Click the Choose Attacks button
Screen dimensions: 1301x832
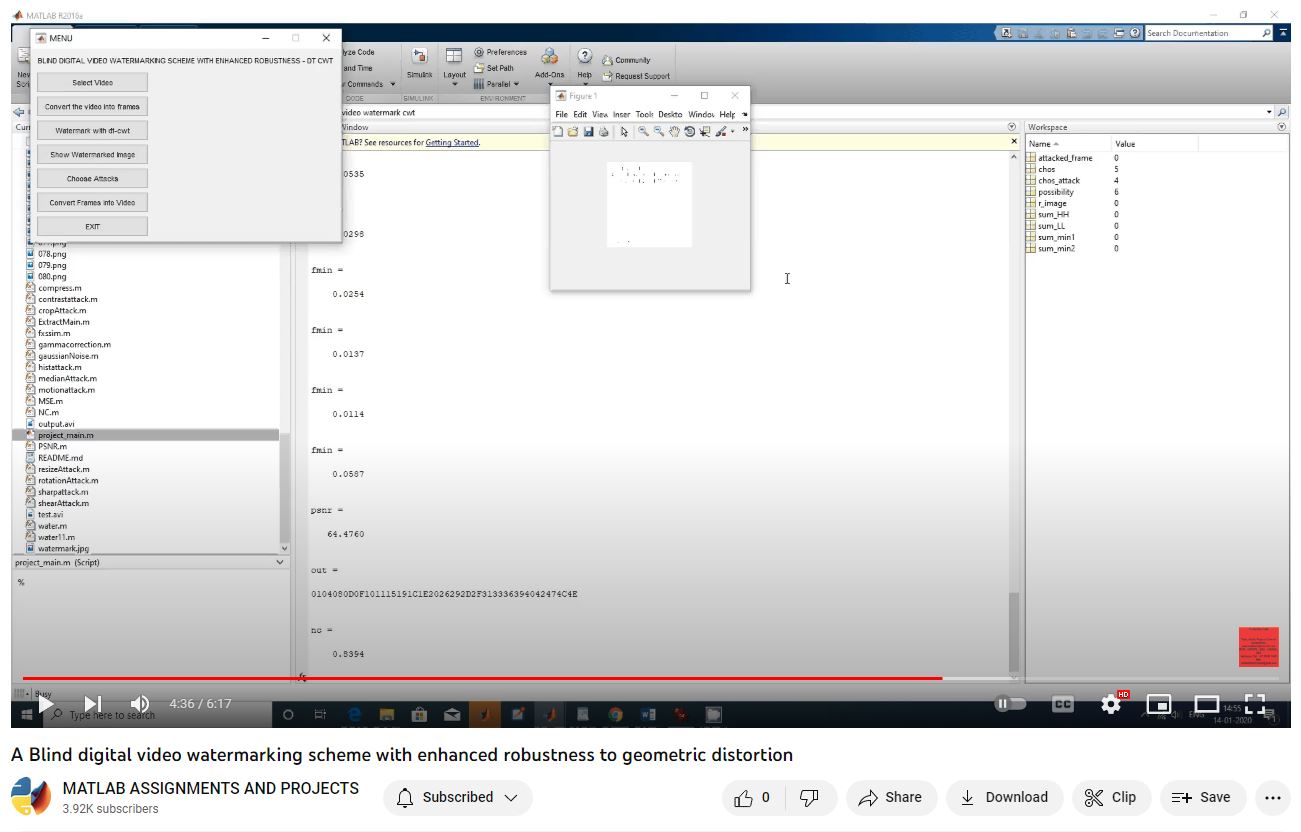point(92,178)
